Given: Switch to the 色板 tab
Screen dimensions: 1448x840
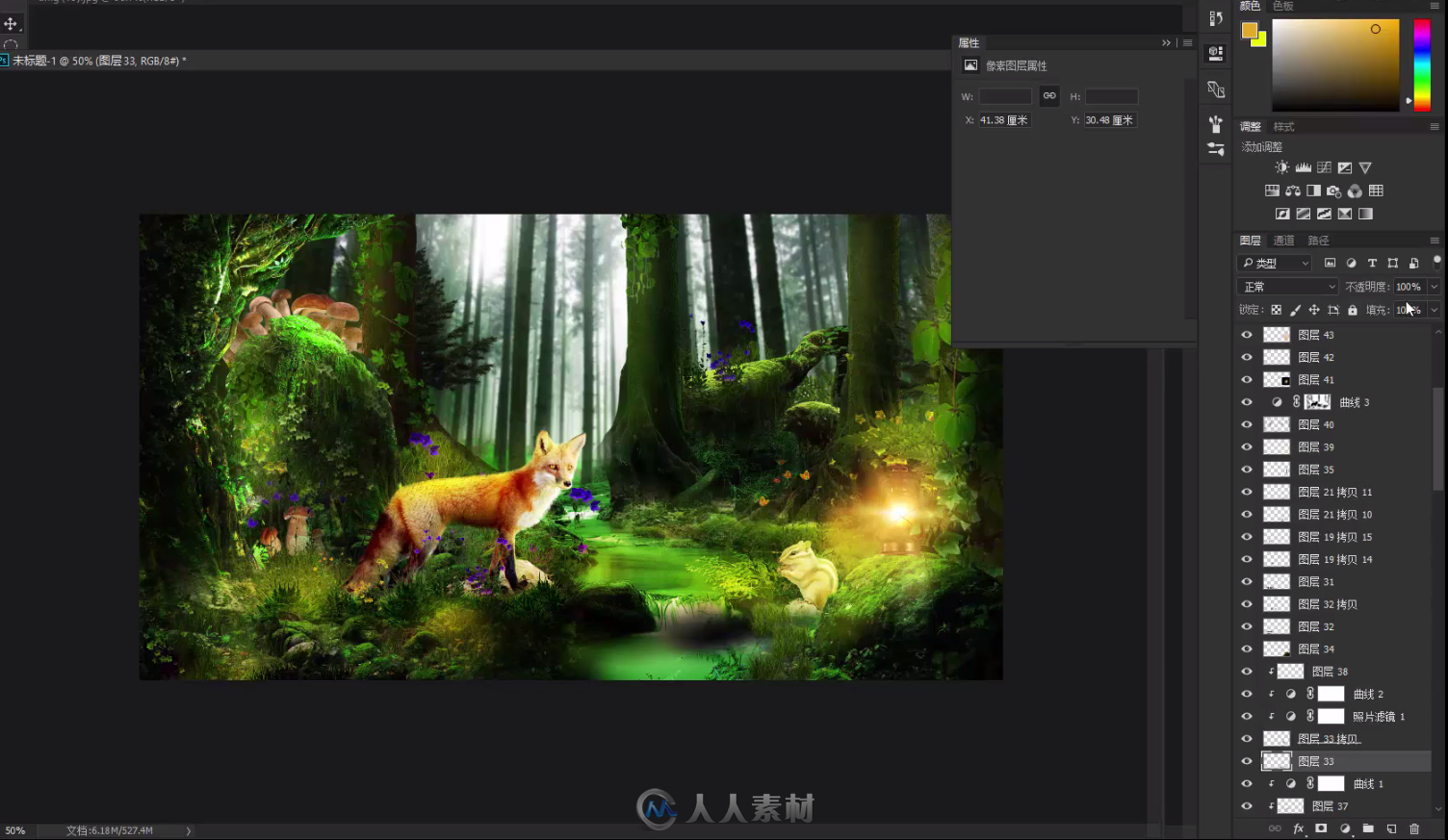Looking at the screenshot, I should [x=1283, y=6].
